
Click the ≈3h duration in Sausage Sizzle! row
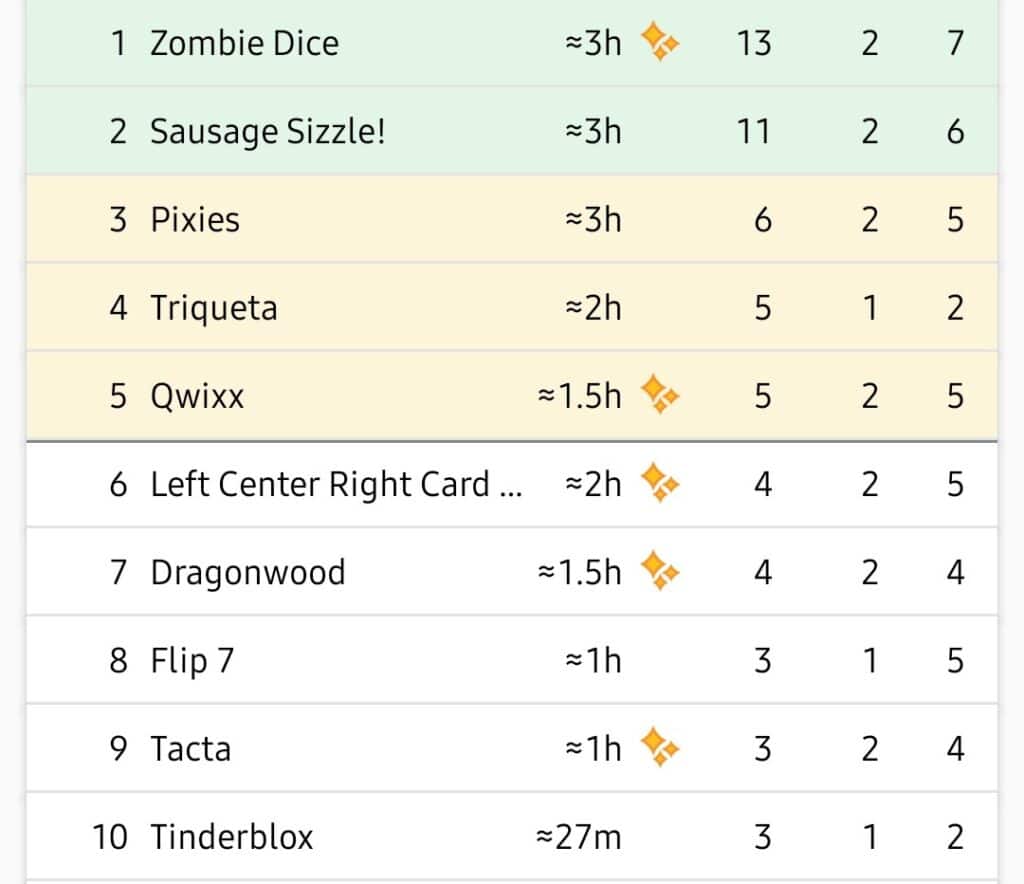(593, 131)
